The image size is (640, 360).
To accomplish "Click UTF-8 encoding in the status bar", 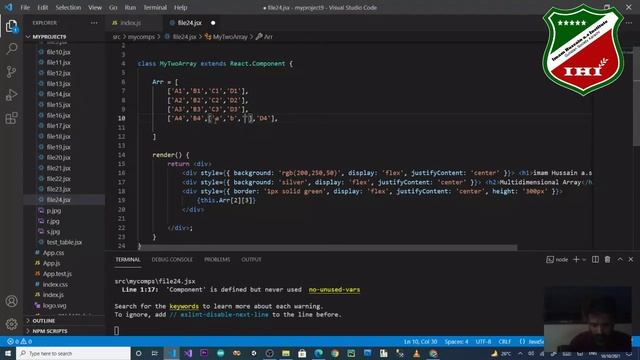I will 484,341.
